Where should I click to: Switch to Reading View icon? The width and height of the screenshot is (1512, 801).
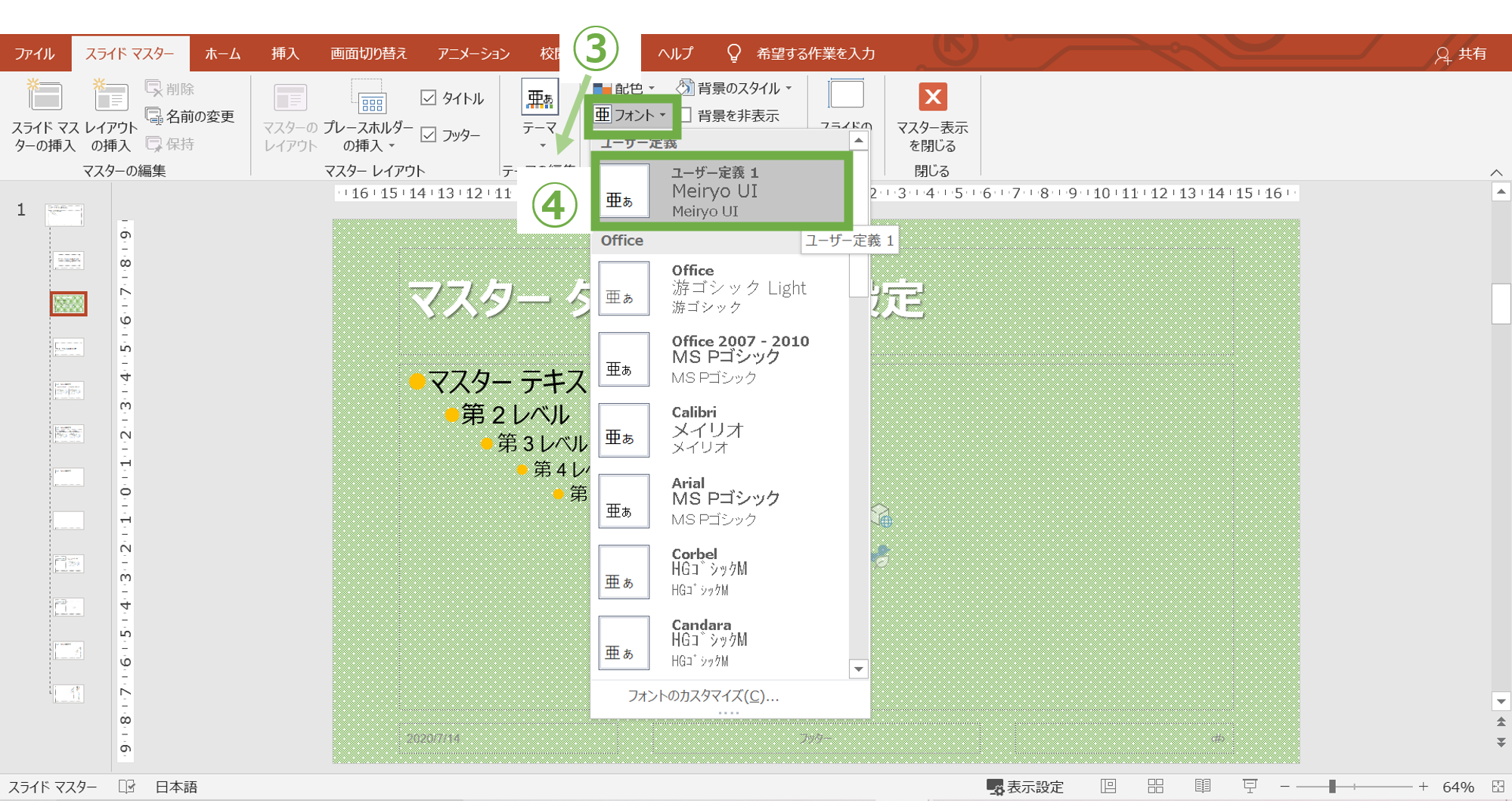click(x=1202, y=787)
